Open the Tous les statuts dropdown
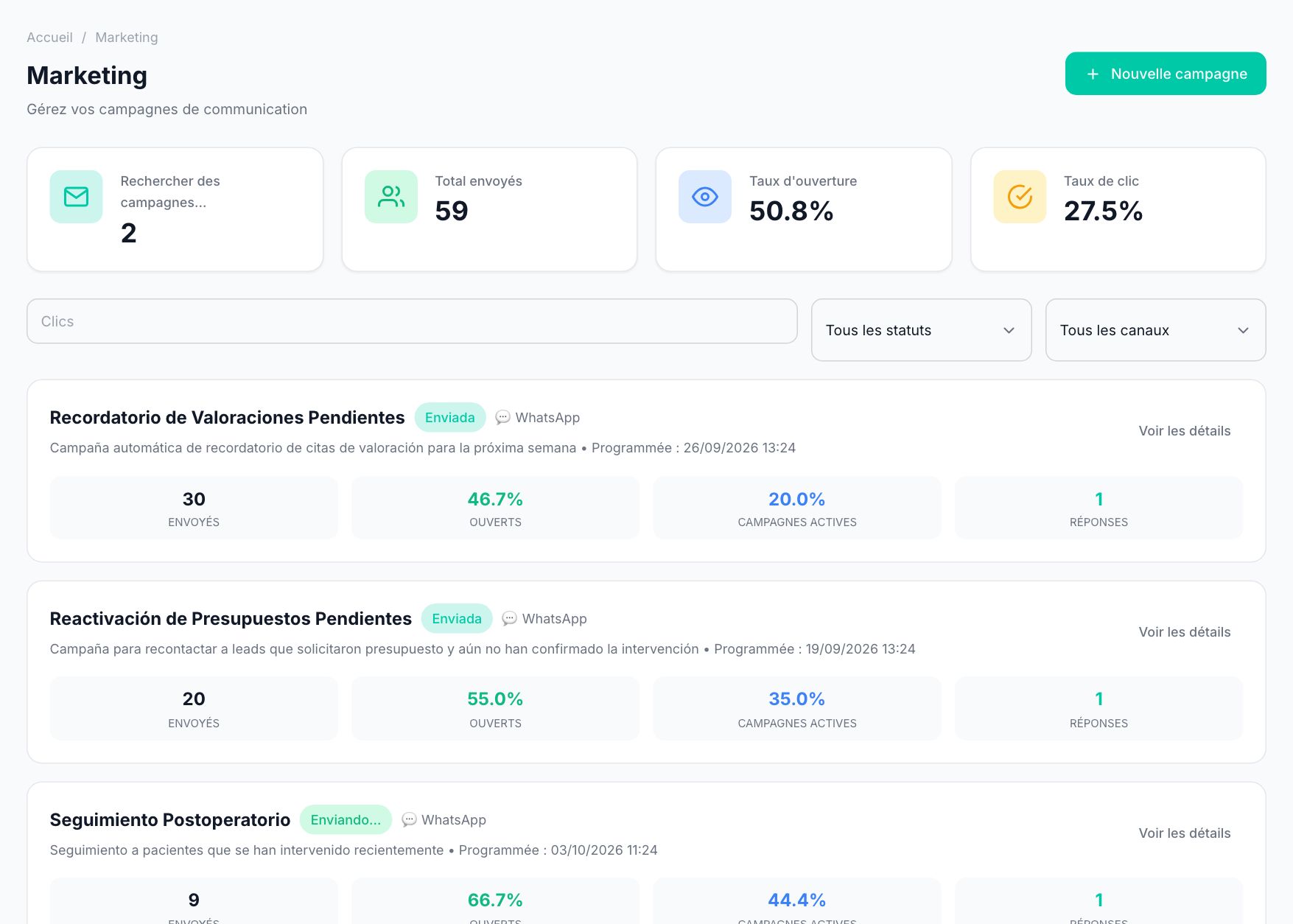The height and width of the screenshot is (924, 1293). coord(921,330)
